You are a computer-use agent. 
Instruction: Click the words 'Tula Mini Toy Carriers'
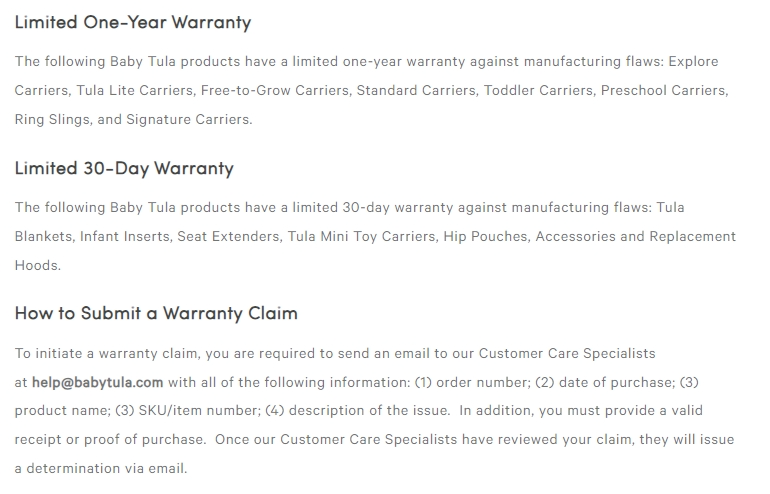point(361,236)
